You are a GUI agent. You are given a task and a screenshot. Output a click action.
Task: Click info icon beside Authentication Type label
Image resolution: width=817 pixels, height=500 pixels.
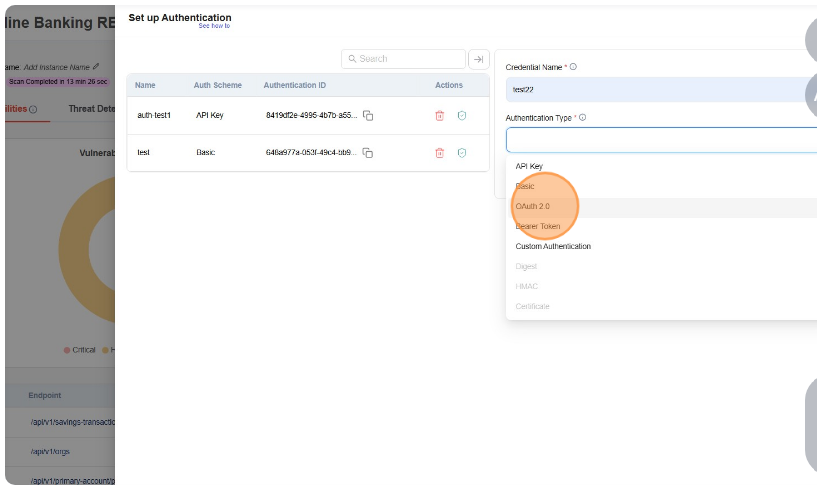(582, 117)
